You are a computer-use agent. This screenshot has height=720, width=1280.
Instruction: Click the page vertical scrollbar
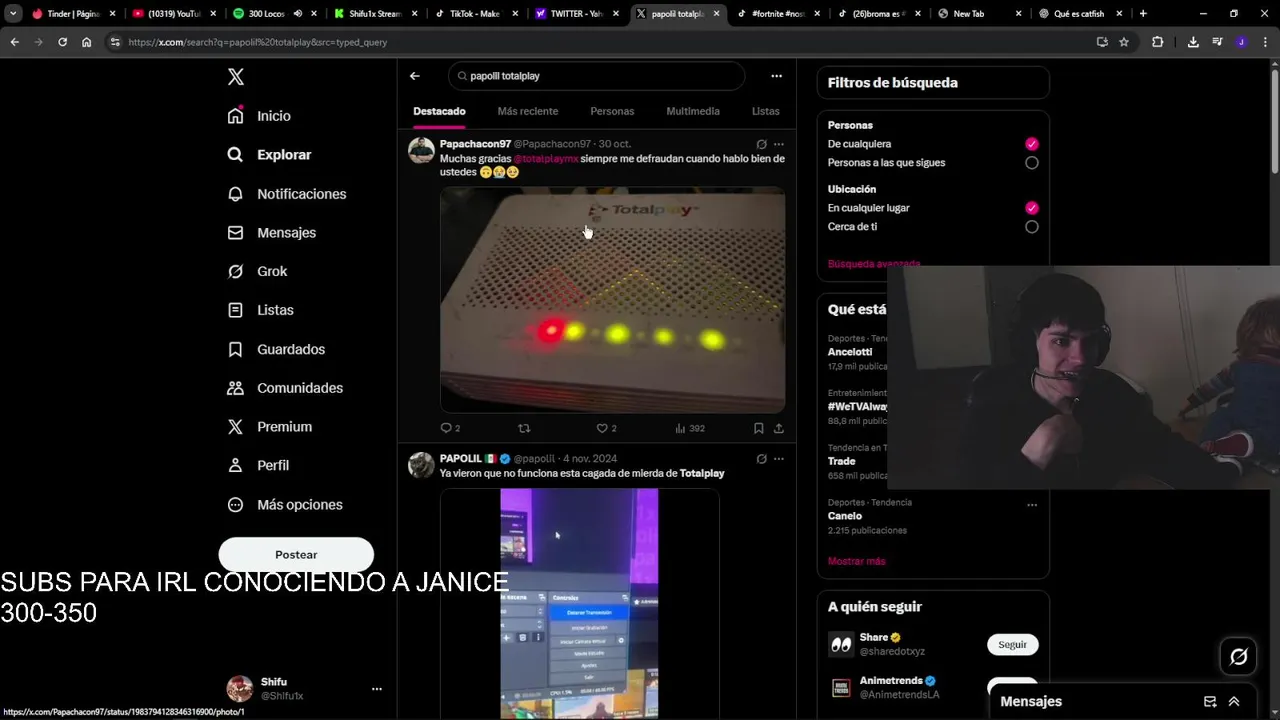click(x=1274, y=120)
